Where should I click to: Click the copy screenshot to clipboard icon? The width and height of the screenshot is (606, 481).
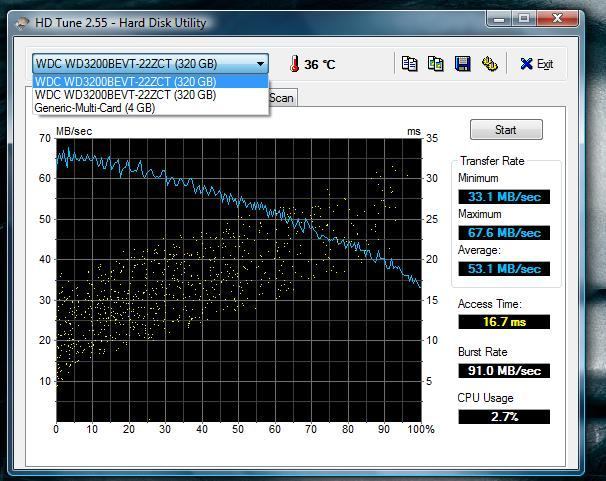click(x=436, y=64)
